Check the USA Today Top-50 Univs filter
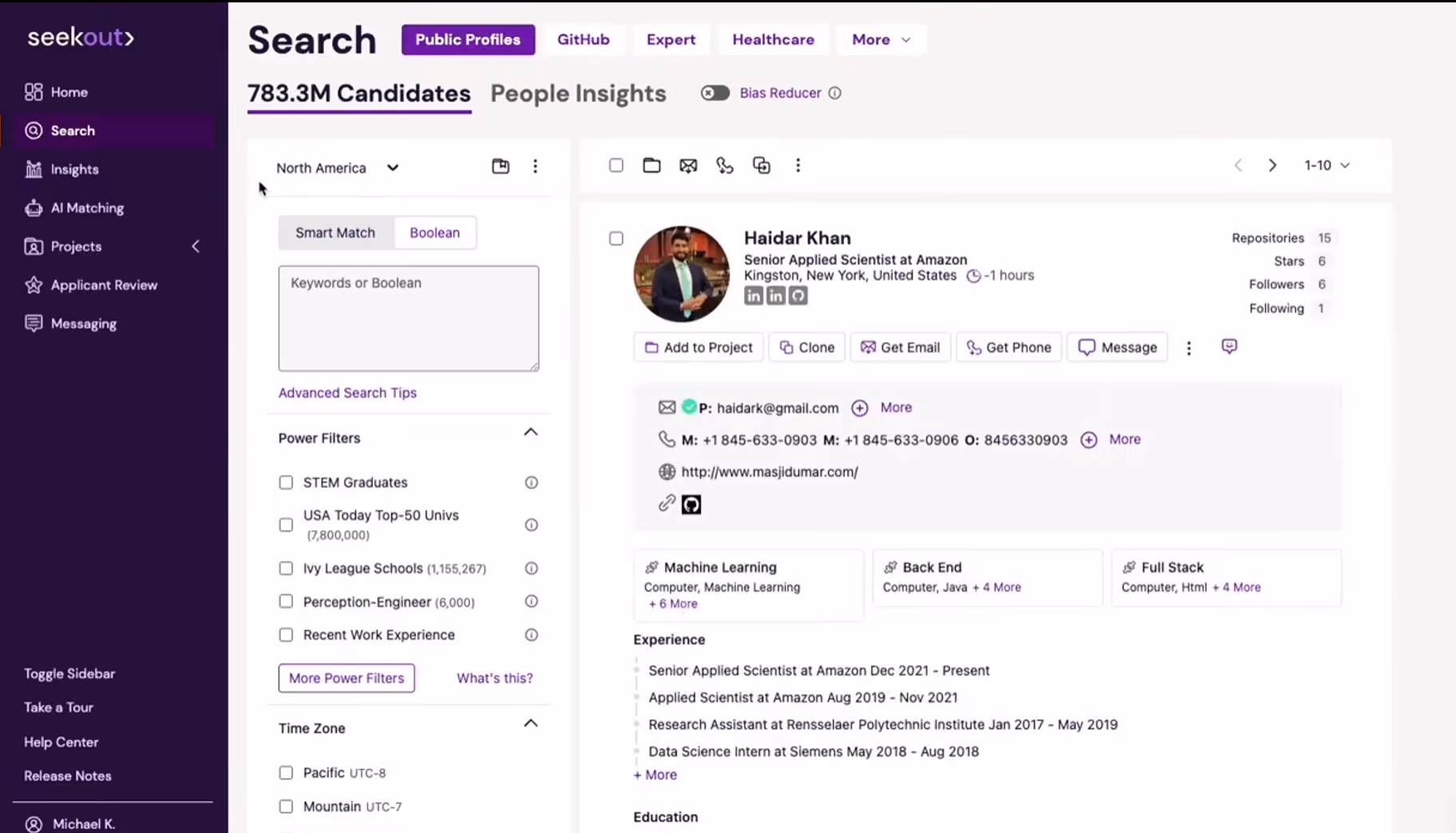 (x=286, y=525)
